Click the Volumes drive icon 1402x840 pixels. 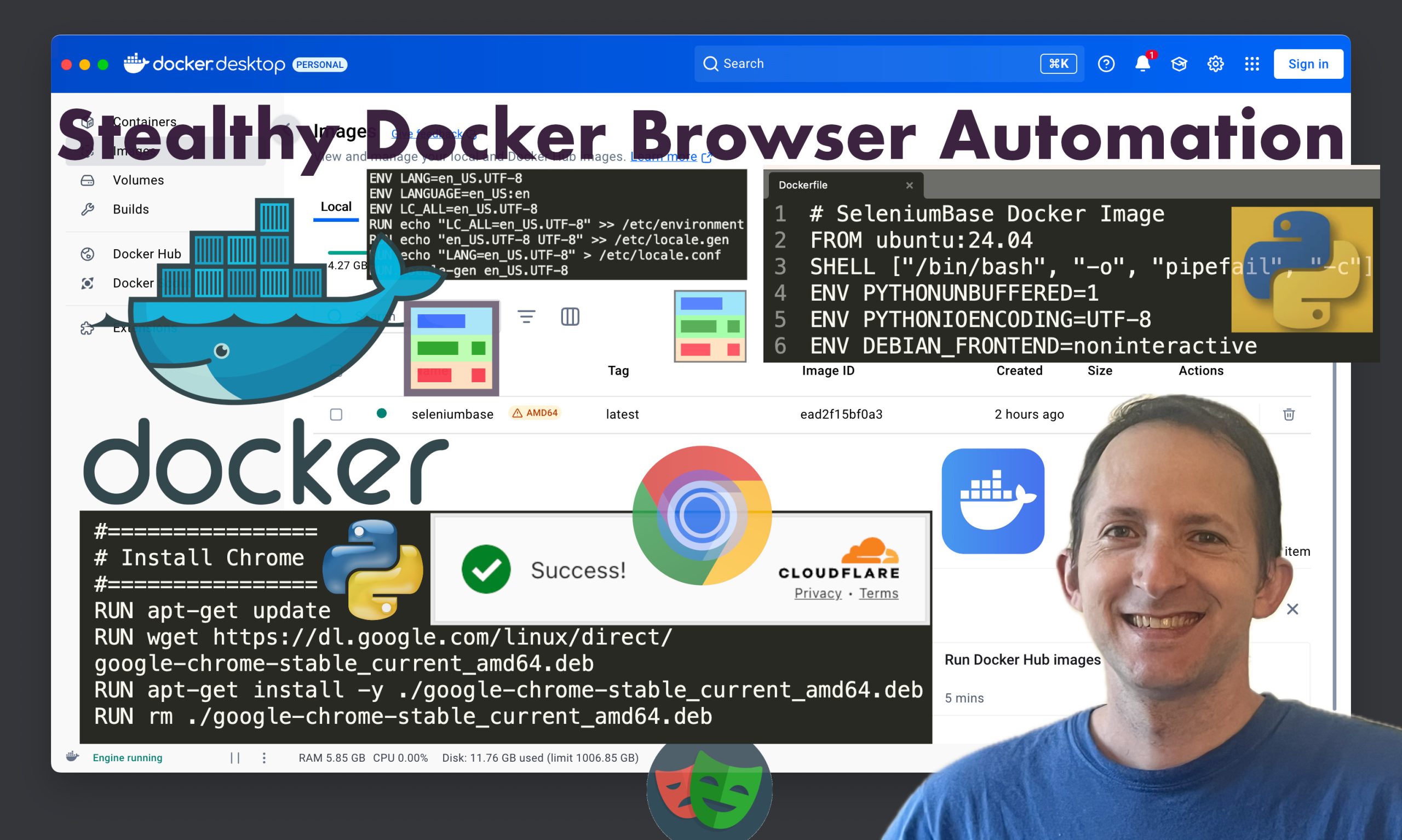click(x=87, y=180)
